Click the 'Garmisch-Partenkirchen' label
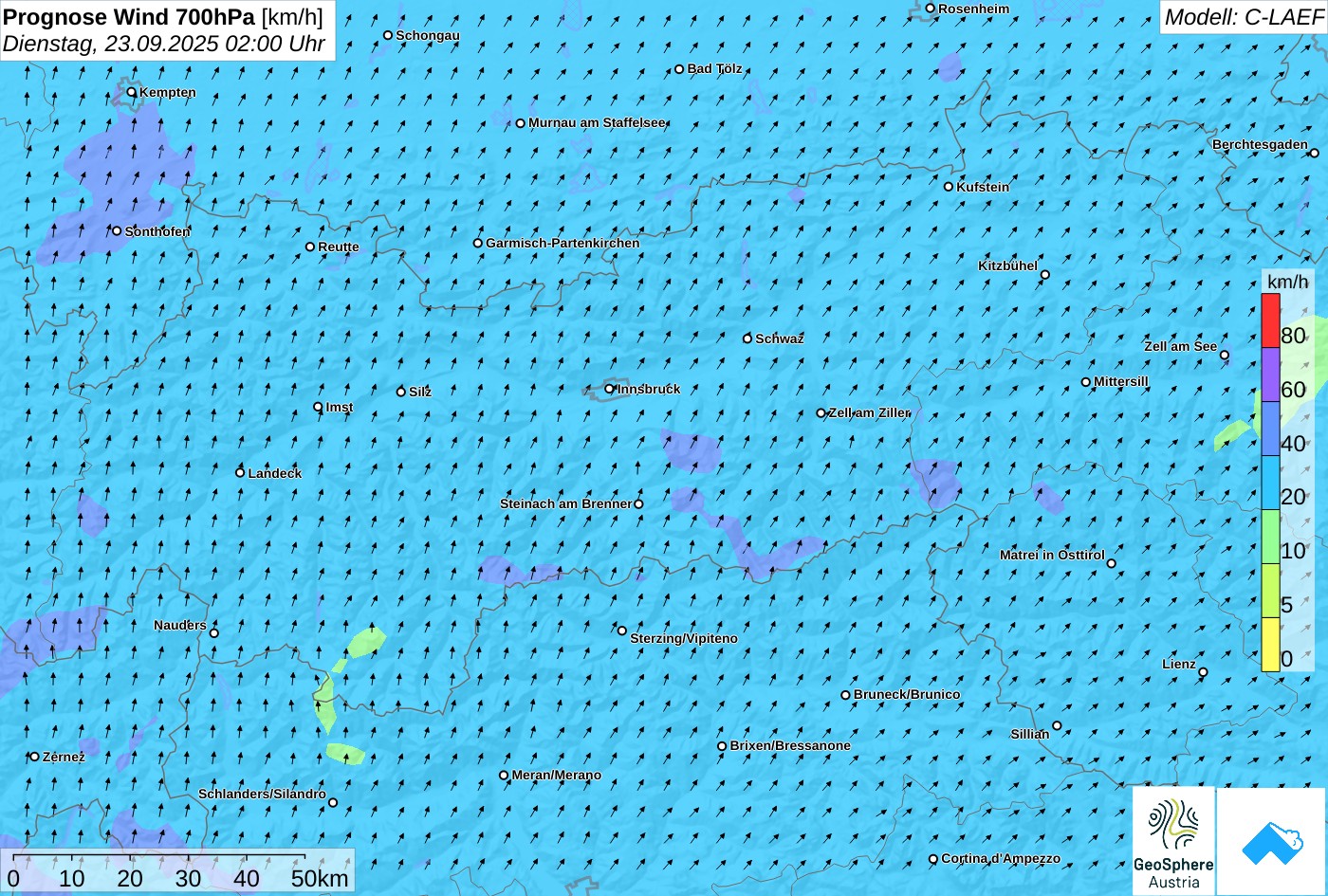 coord(563,243)
